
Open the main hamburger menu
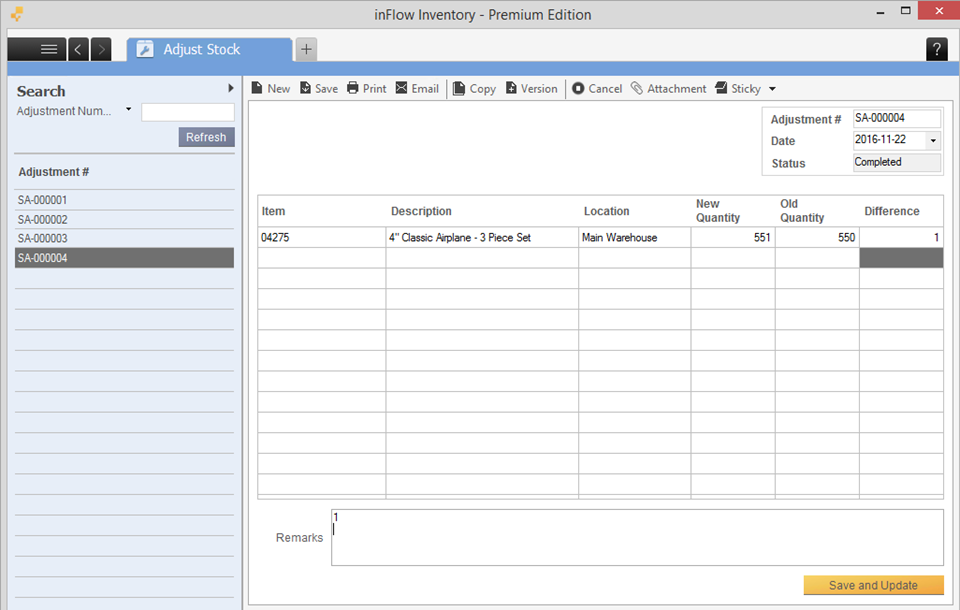[37, 49]
